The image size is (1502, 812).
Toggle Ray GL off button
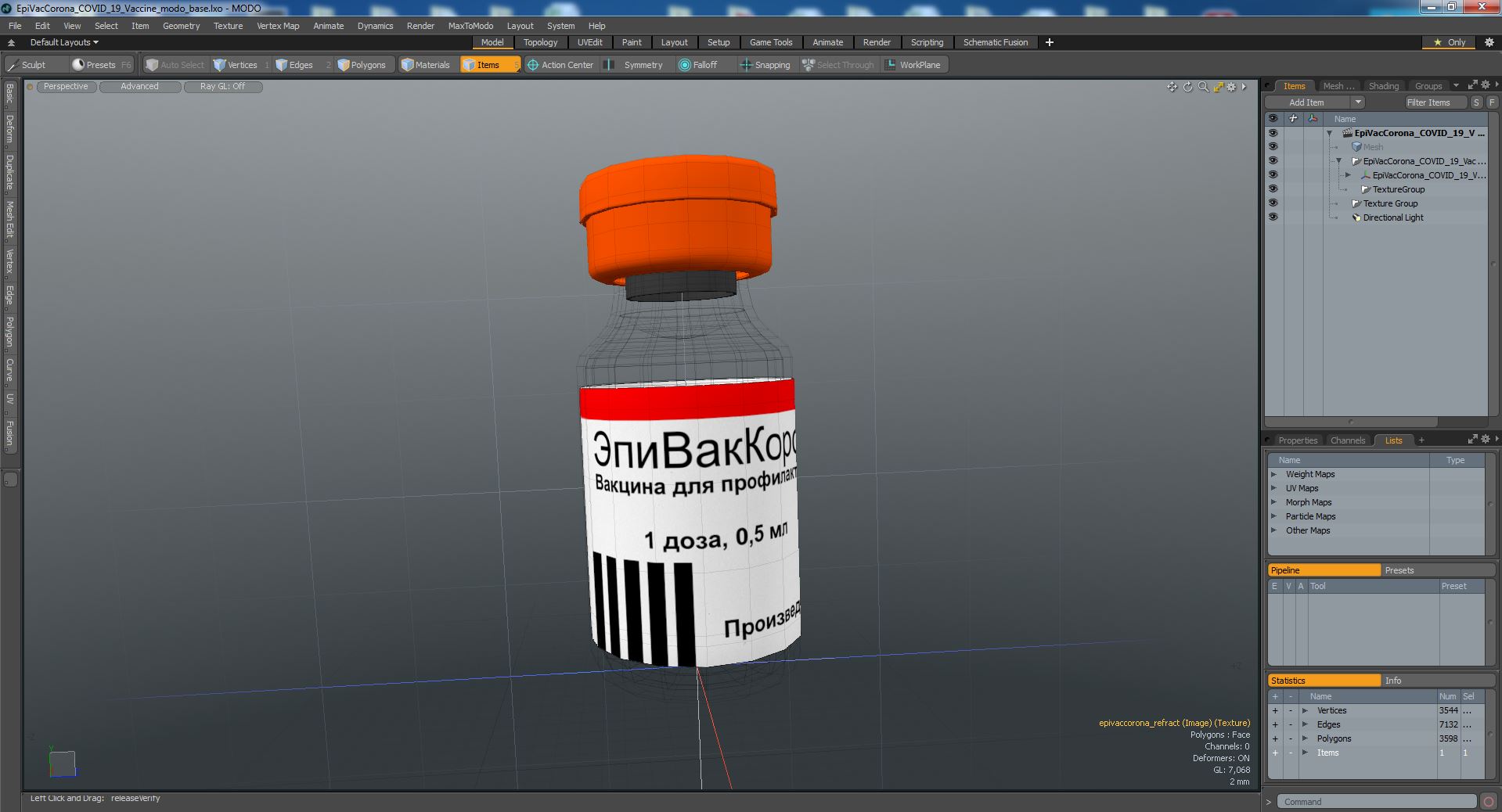click(222, 87)
